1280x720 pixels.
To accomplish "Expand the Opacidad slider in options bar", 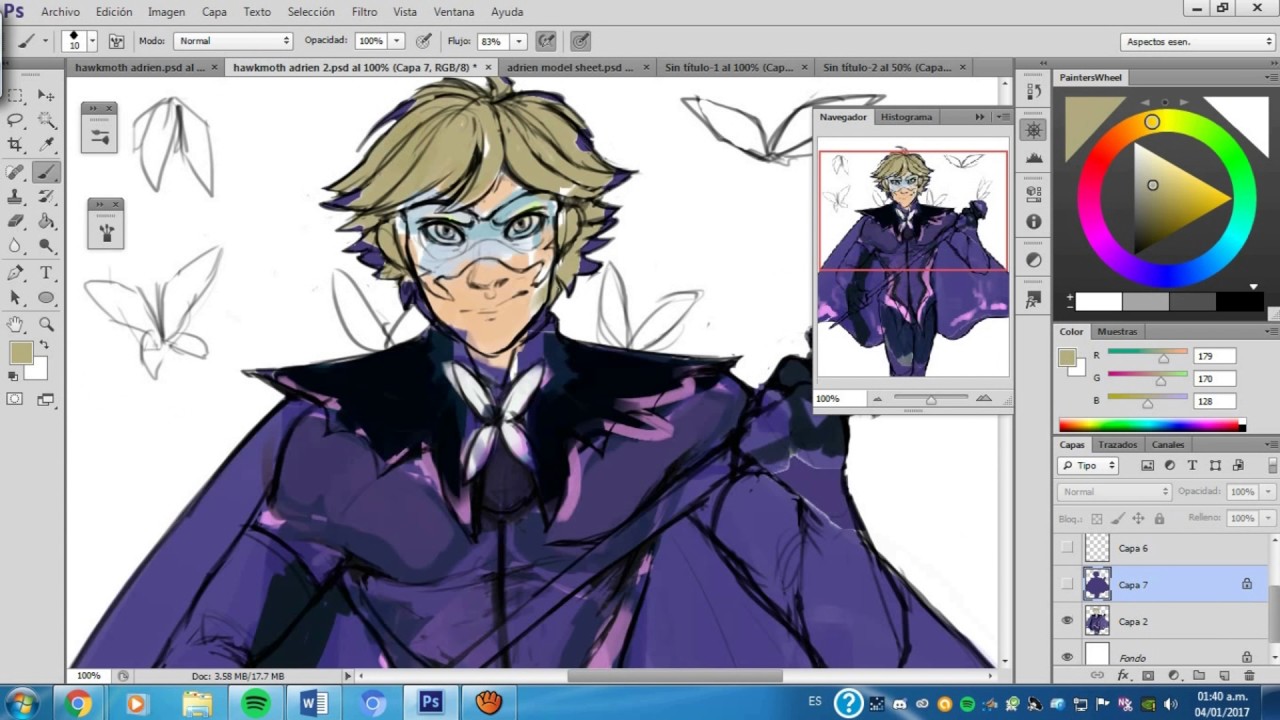I will tap(397, 41).
